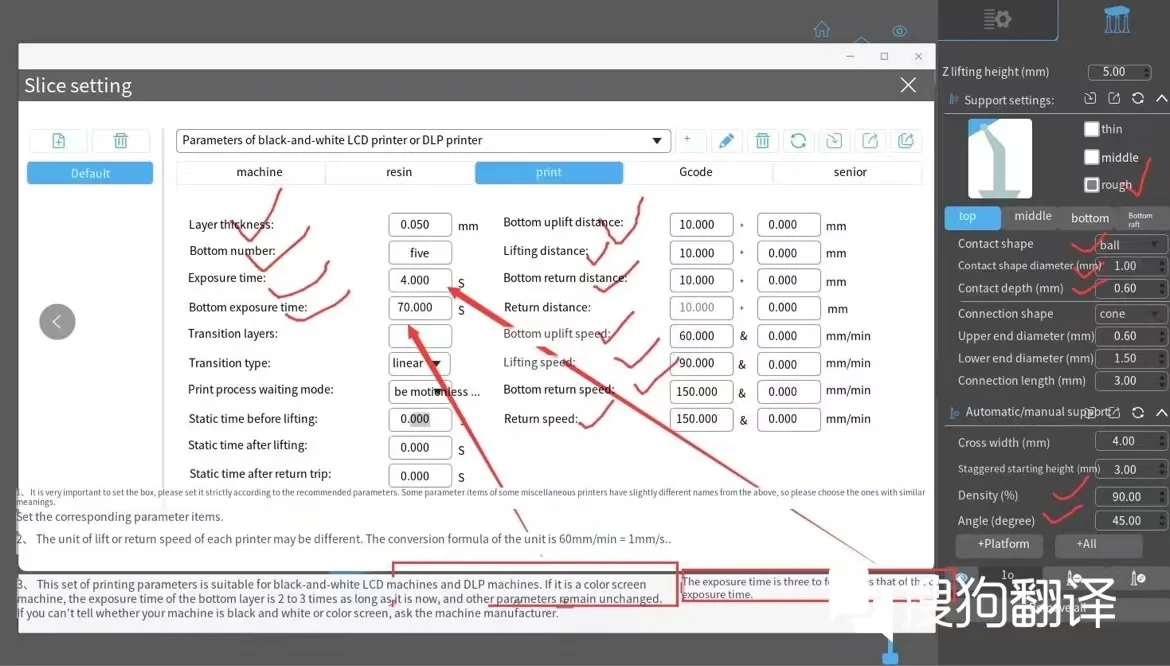The image size is (1170, 666).
Task: Click the Cross width field showing 4.00
Action: click(x=1130, y=442)
